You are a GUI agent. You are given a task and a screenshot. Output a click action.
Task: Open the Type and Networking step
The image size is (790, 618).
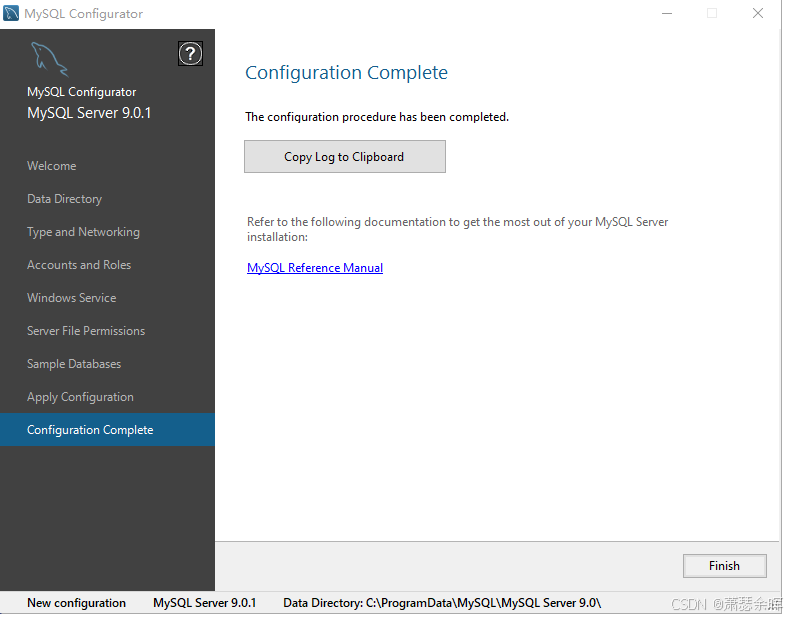[83, 232]
